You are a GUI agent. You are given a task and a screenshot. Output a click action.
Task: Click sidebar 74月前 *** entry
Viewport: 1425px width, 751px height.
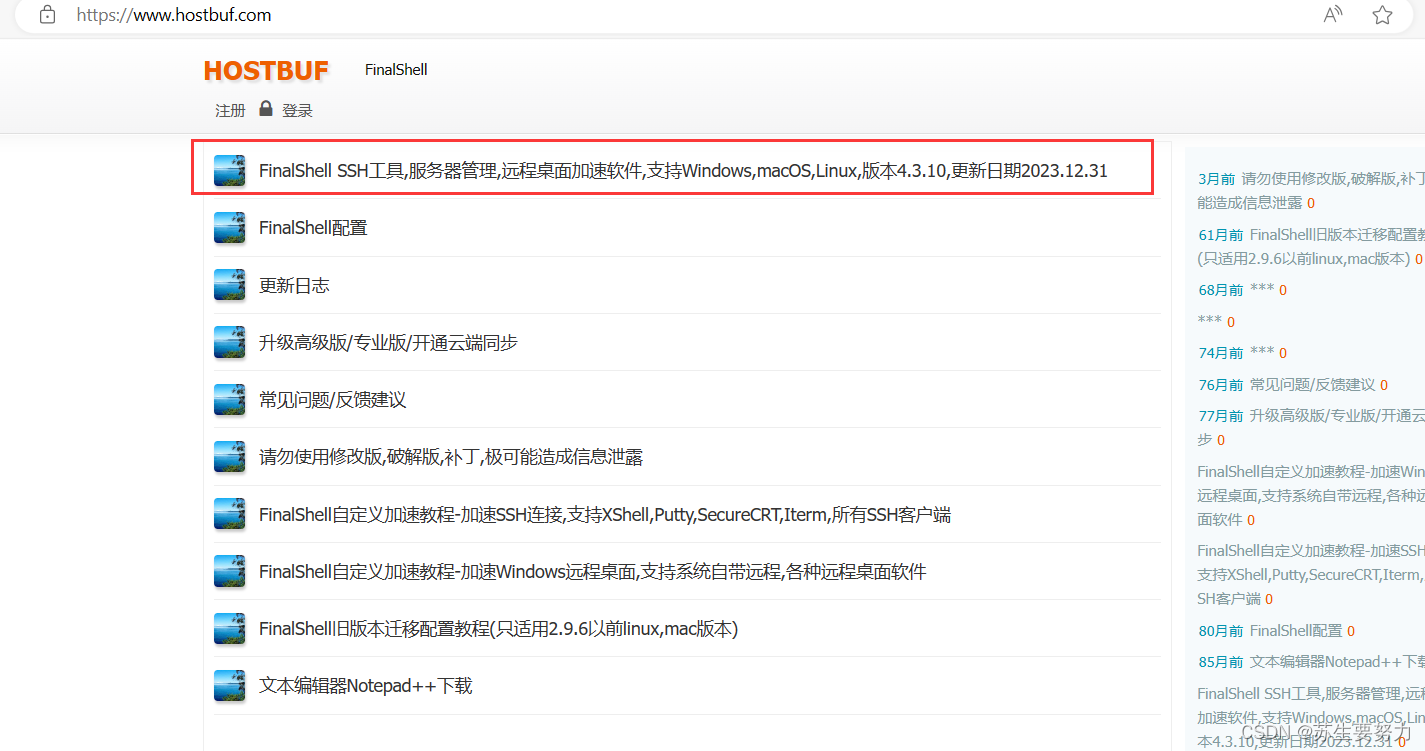tap(1243, 353)
